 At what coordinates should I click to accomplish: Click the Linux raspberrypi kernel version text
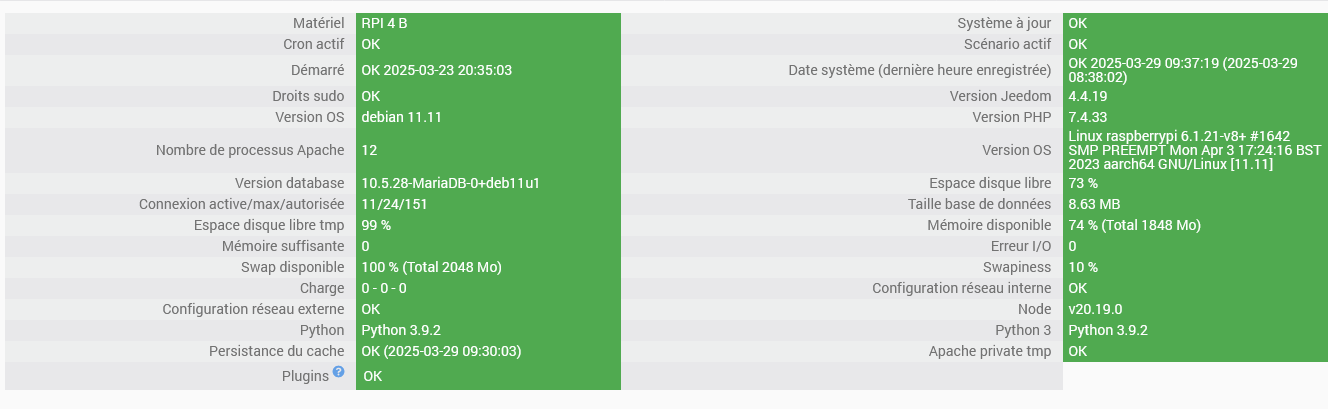[x=1195, y=150]
